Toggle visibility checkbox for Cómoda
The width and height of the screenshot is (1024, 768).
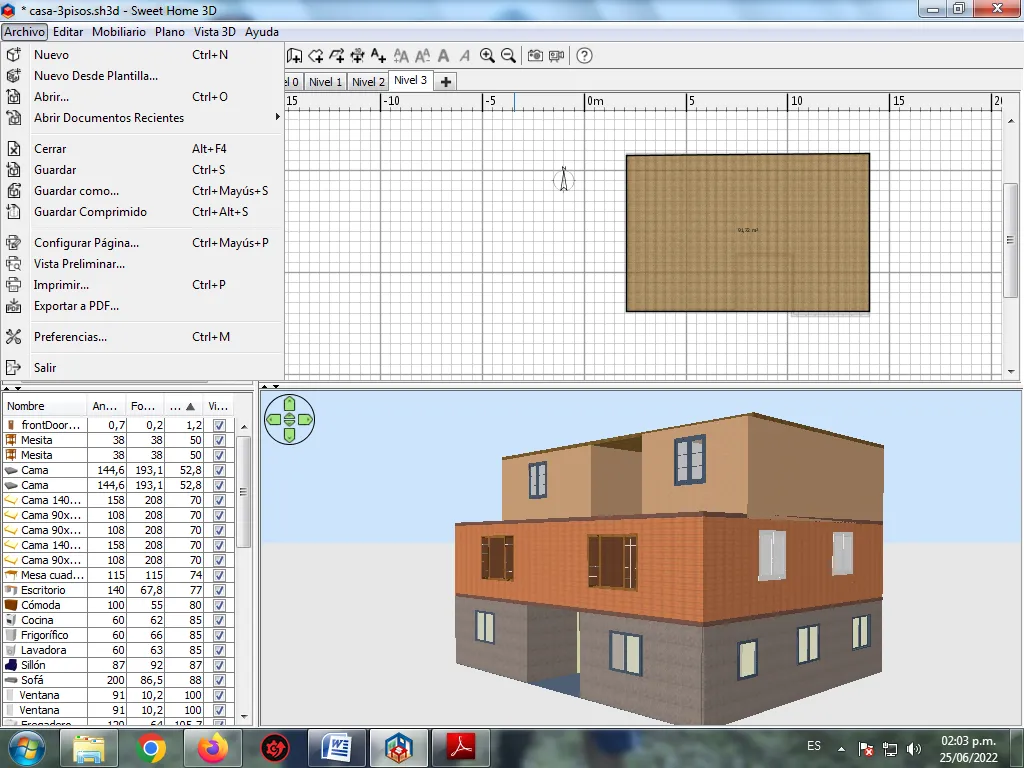[x=219, y=605]
